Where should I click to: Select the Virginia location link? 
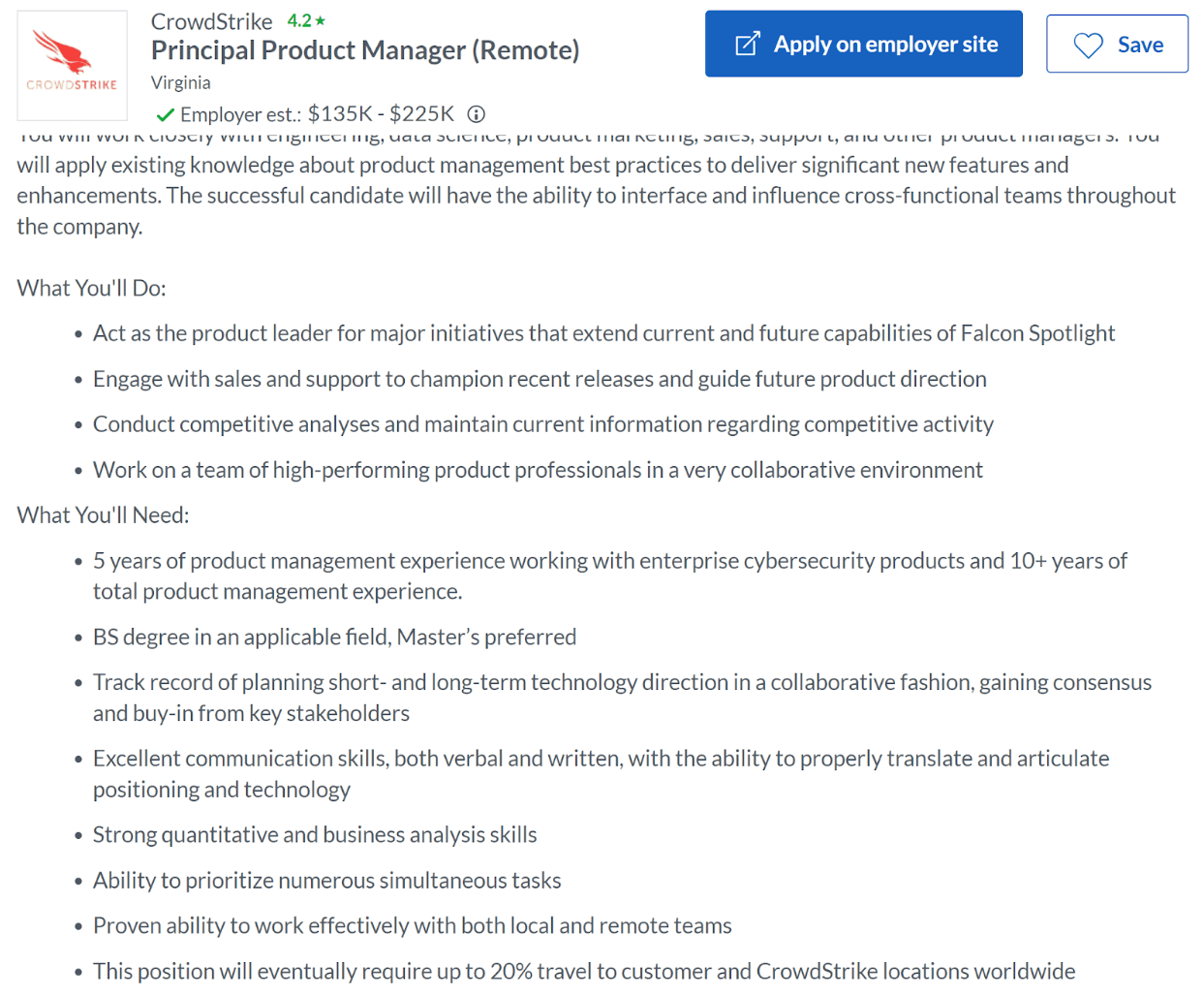click(x=180, y=82)
